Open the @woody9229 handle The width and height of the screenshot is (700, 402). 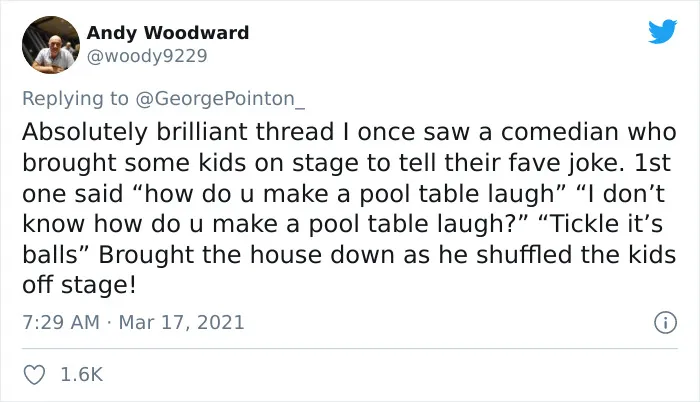click(147, 56)
